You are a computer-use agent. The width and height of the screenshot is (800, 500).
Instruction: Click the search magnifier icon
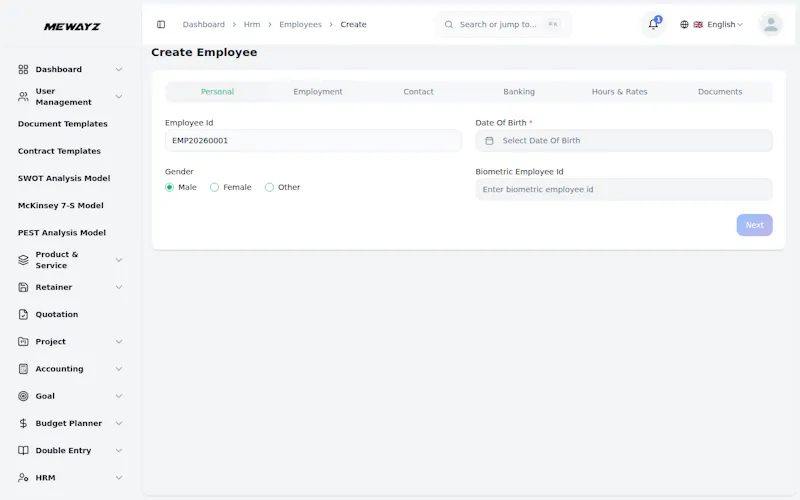448,24
